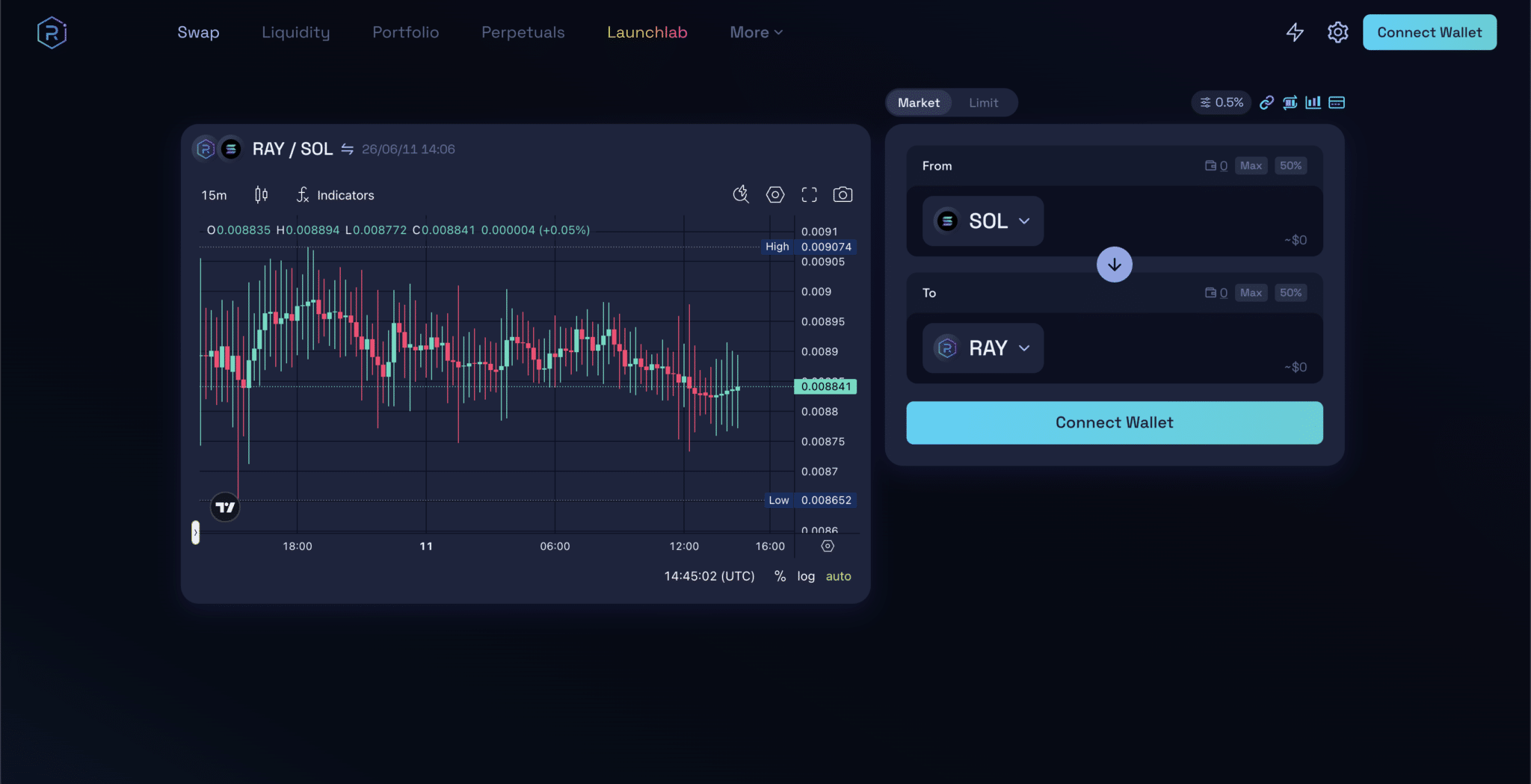Image resolution: width=1531 pixels, height=784 pixels.
Task: Open Launchlab page
Action: [647, 32]
